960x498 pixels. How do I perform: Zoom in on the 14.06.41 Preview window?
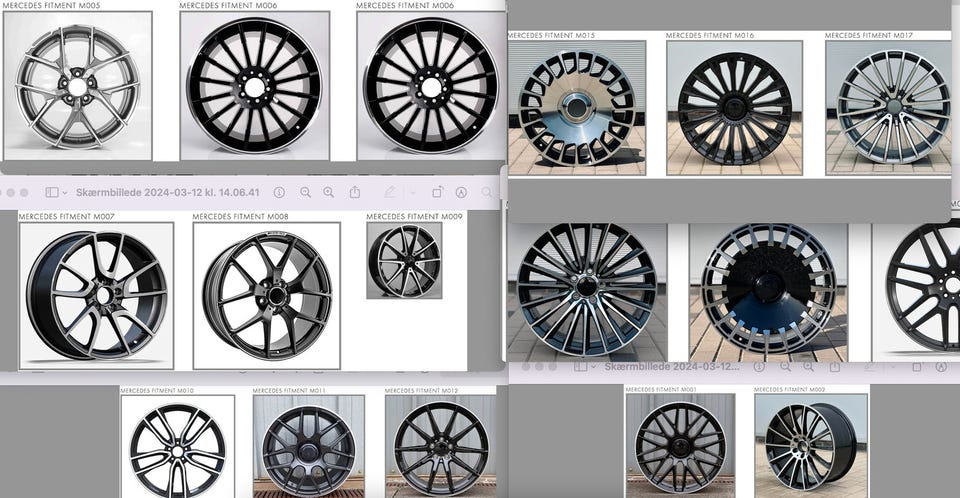[x=329, y=192]
